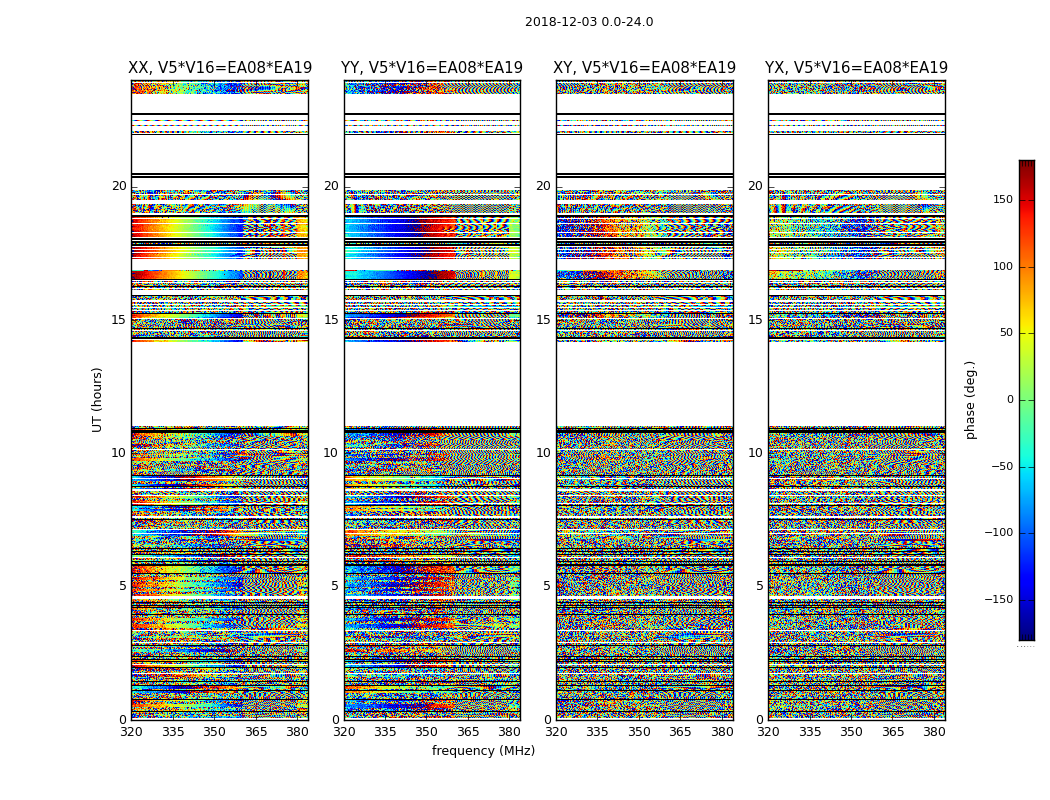The image size is (1050, 800).
Task: Click the XY panel y-axis tick 15
Action: coord(544,319)
